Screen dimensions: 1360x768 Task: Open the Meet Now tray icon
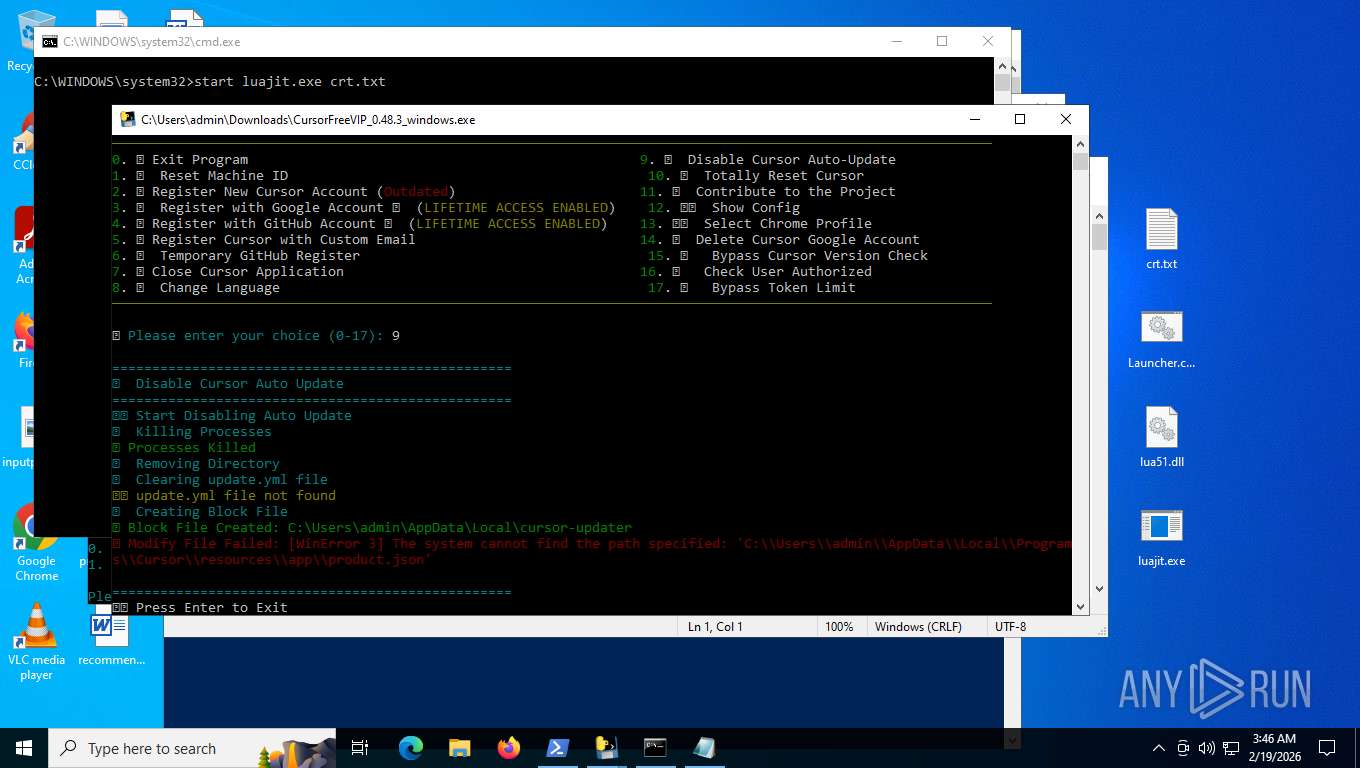(1183, 748)
